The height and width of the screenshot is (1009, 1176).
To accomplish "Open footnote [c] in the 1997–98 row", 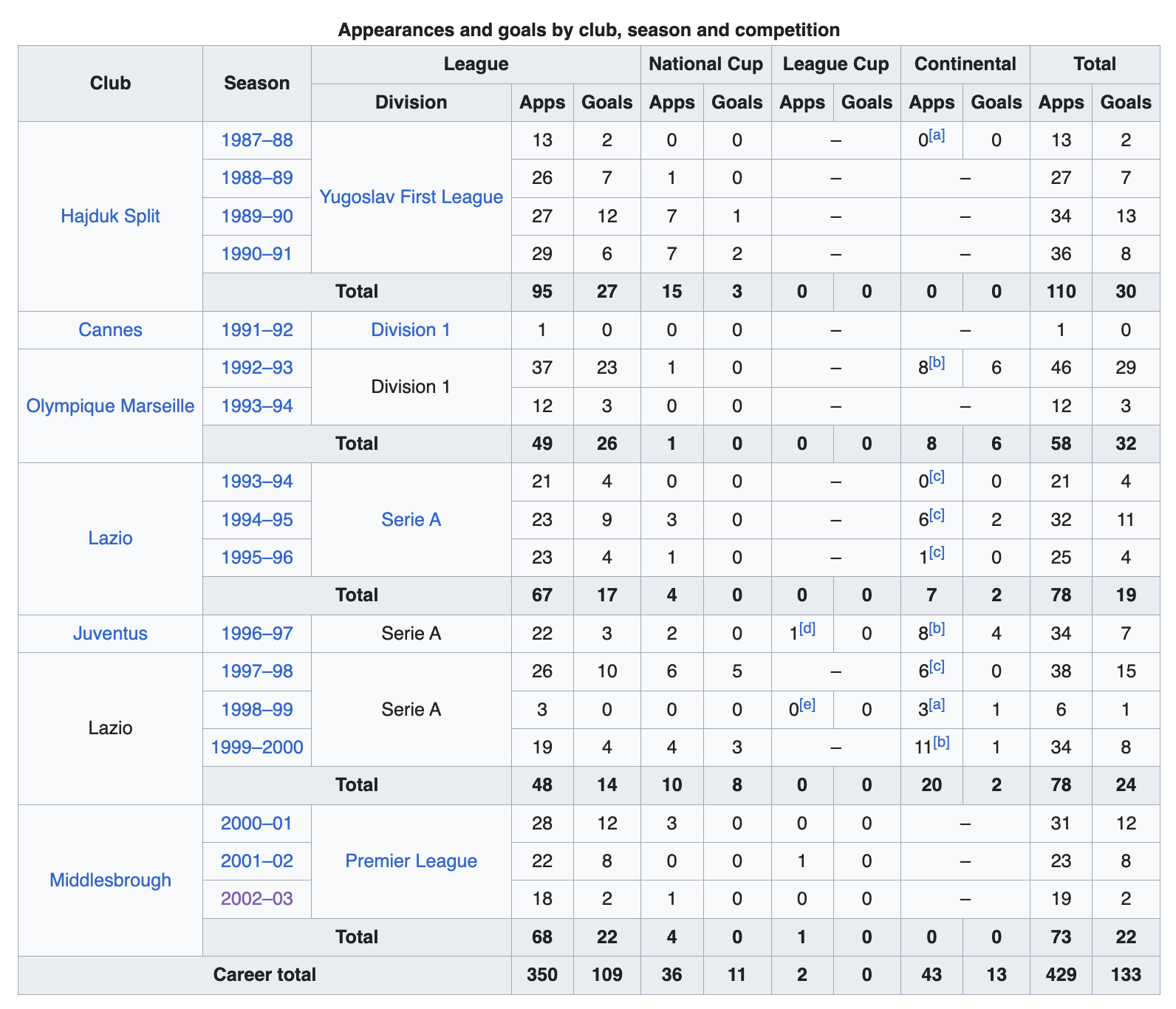I will coord(937,666).
